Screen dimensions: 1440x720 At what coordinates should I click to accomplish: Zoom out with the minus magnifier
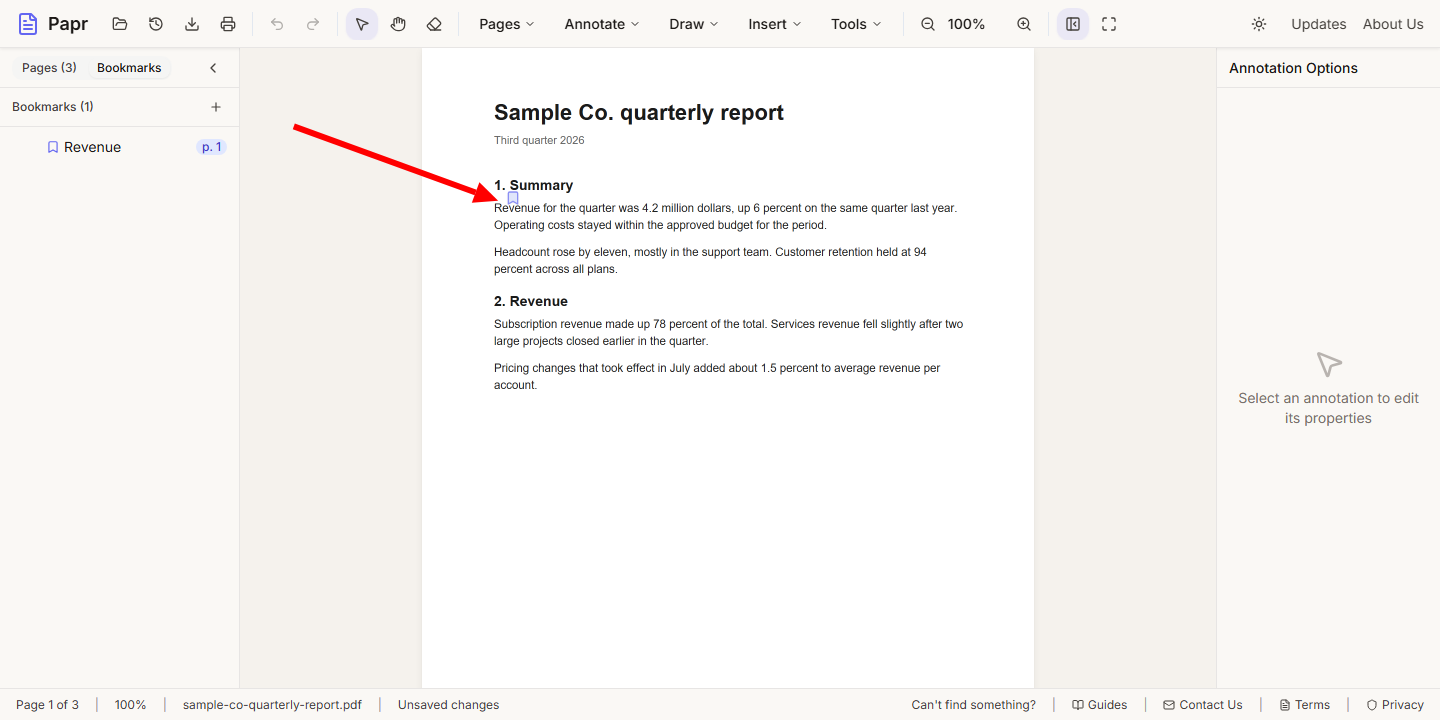[x=928, y=24]
